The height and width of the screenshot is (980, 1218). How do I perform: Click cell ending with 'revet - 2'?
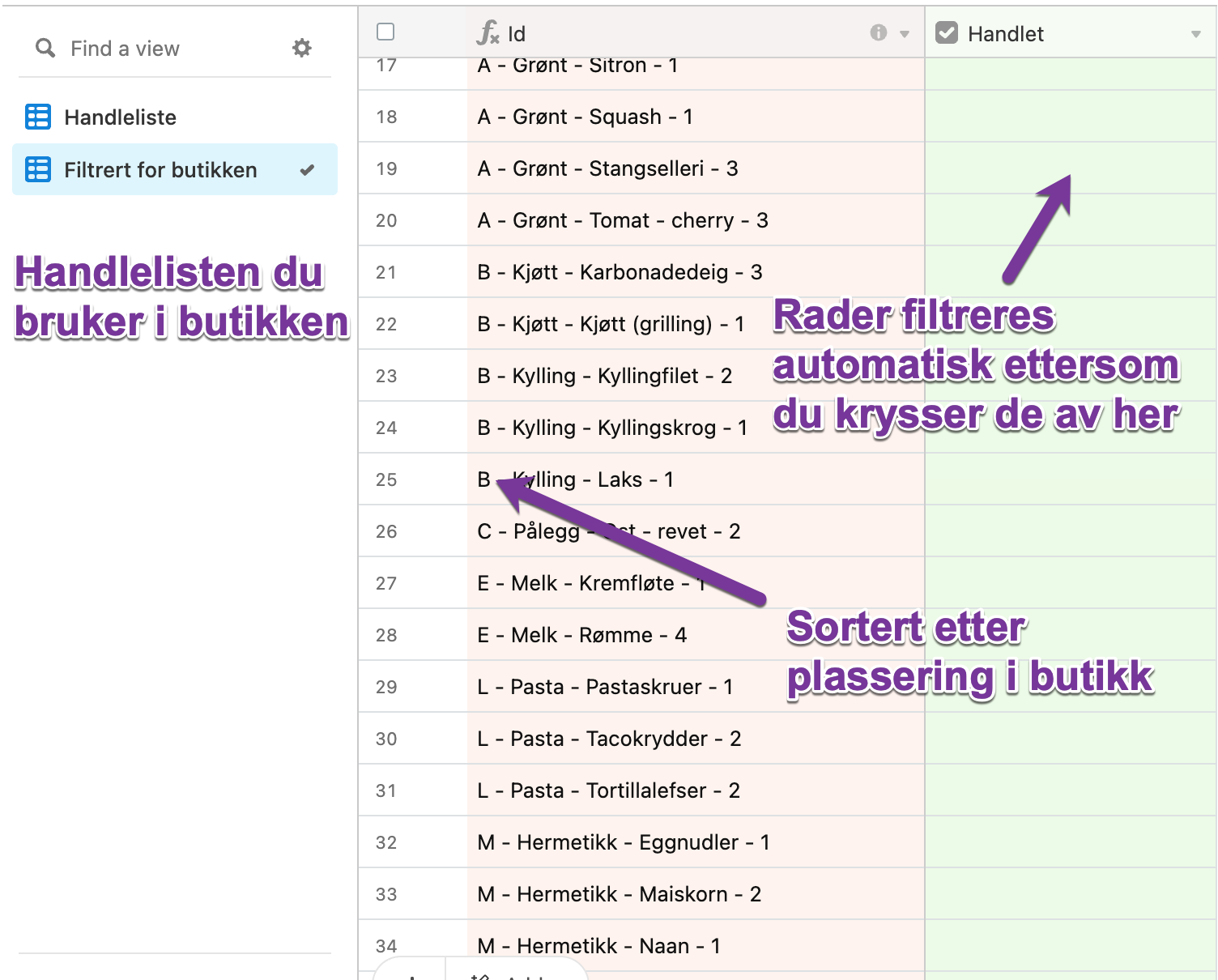pos(696,531)
